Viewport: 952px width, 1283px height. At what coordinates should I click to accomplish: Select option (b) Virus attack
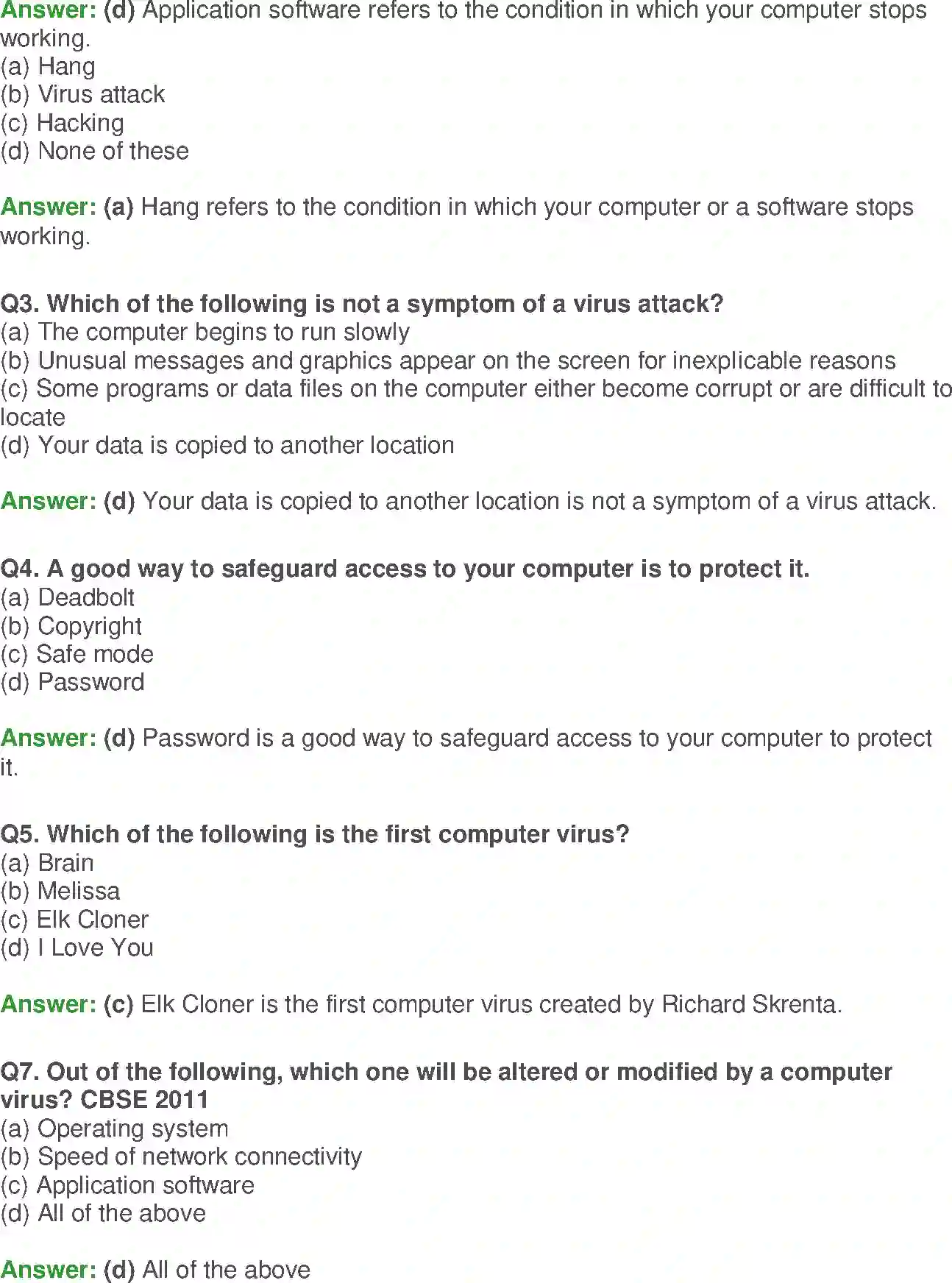click(x=82, y=95)
